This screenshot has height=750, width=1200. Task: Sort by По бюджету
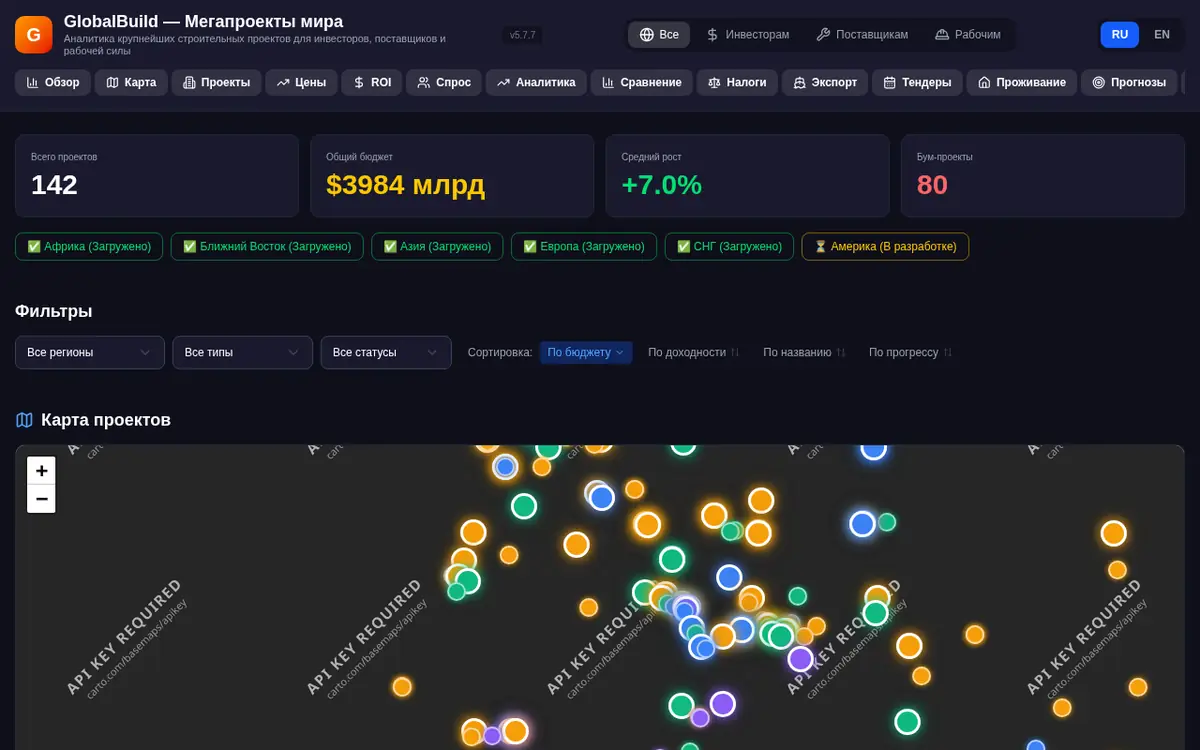(x=586, y=352)
